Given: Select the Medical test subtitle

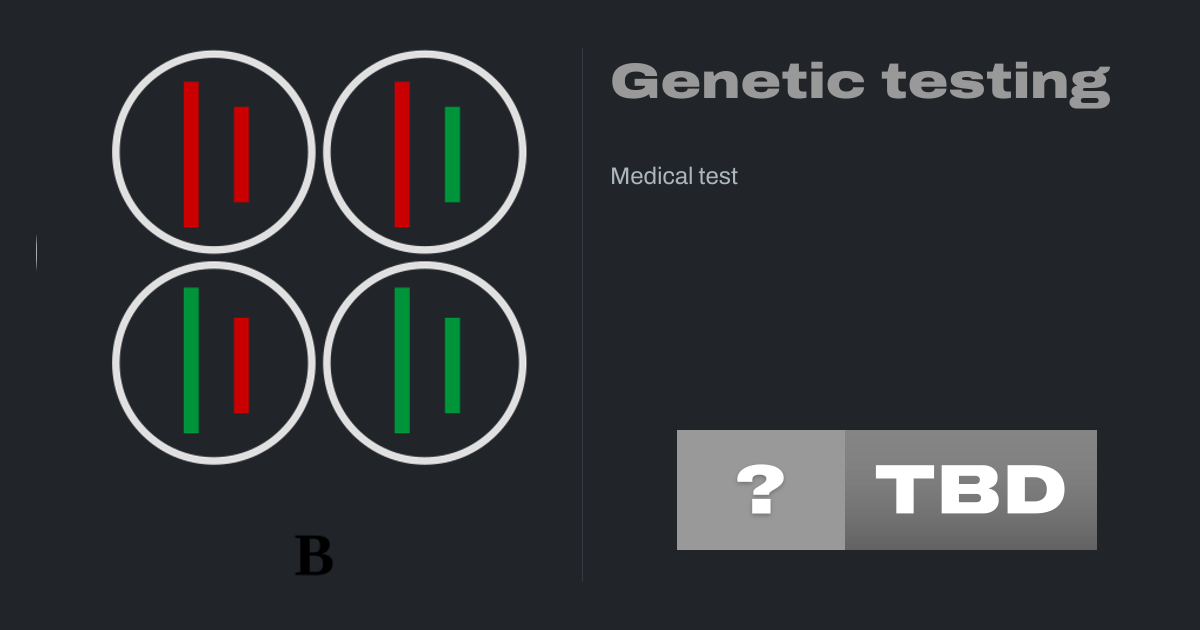Looking at the screenshot, I should (x=674, y=177).
